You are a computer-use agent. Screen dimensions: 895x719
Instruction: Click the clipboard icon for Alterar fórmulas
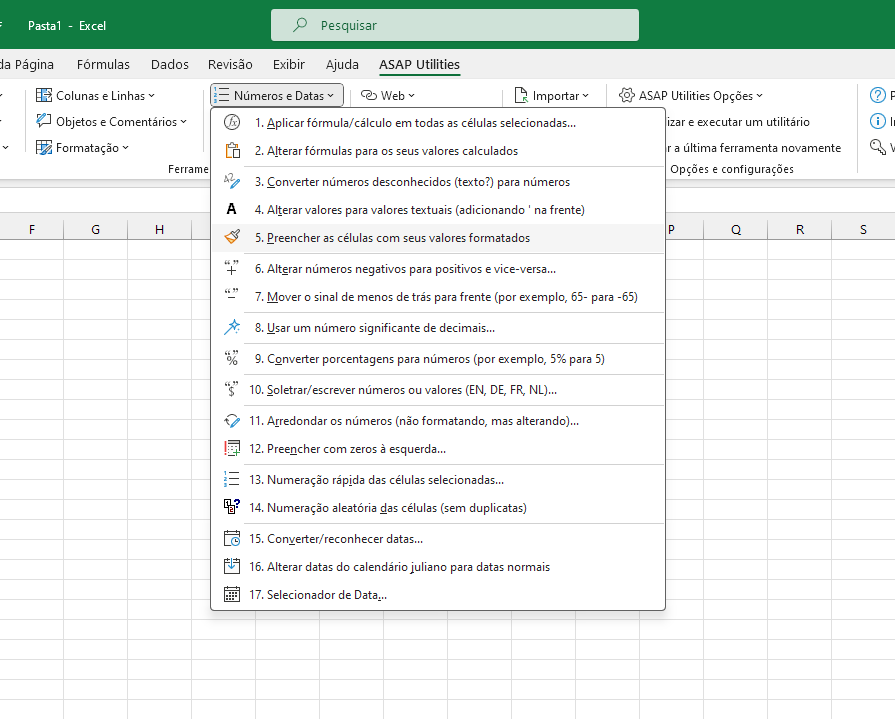232,151
